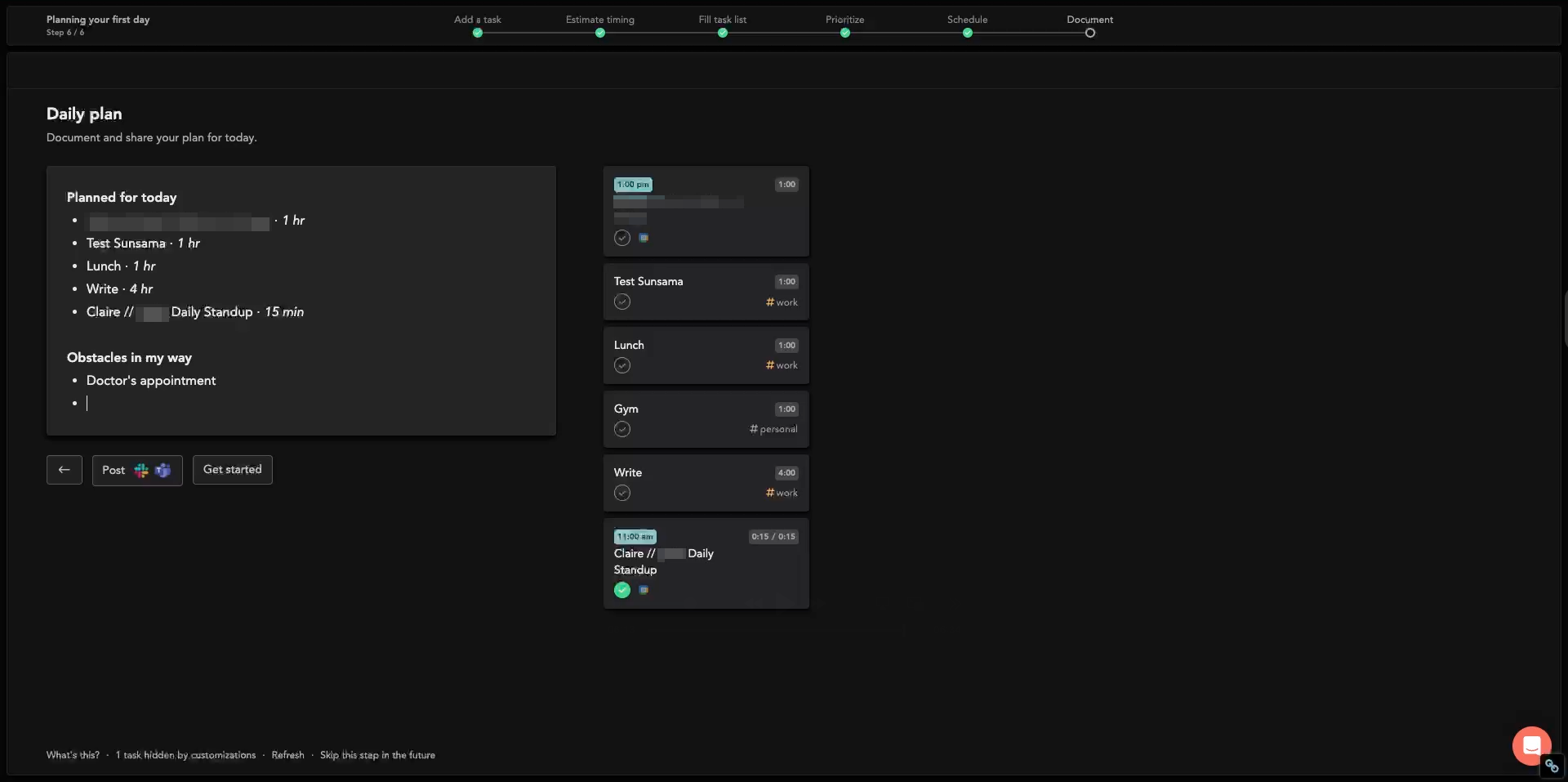Click the Get started button
Image resolution: width=1568 pixels, height=782 pixels.
(233, 470)
